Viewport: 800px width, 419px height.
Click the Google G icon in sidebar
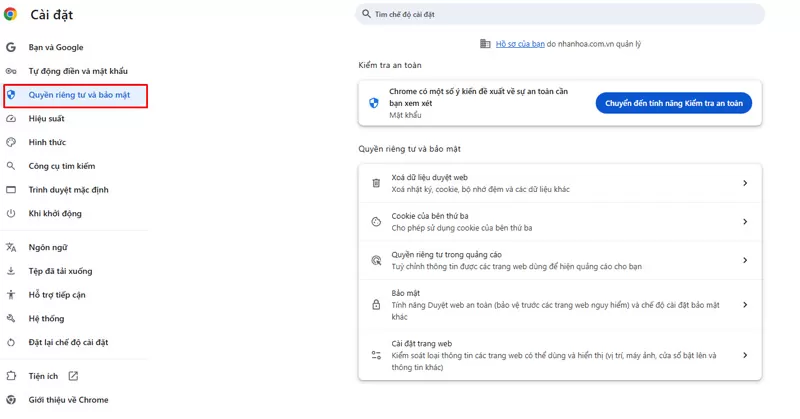[11, 47]
